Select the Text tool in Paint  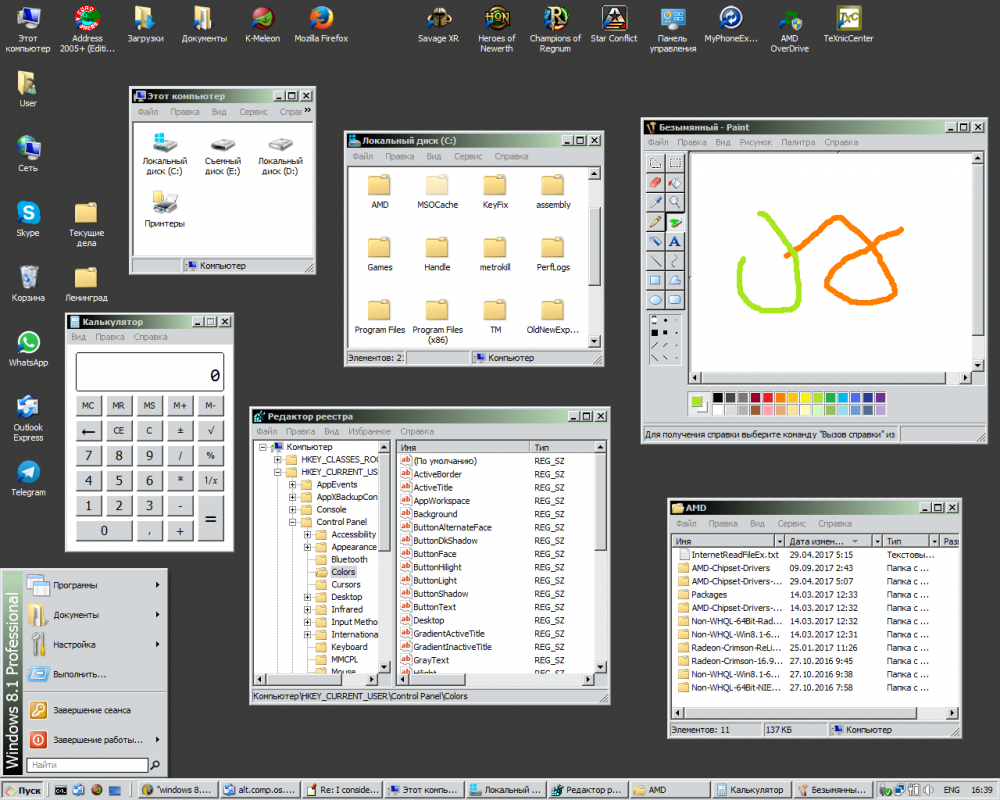point(675,241)
